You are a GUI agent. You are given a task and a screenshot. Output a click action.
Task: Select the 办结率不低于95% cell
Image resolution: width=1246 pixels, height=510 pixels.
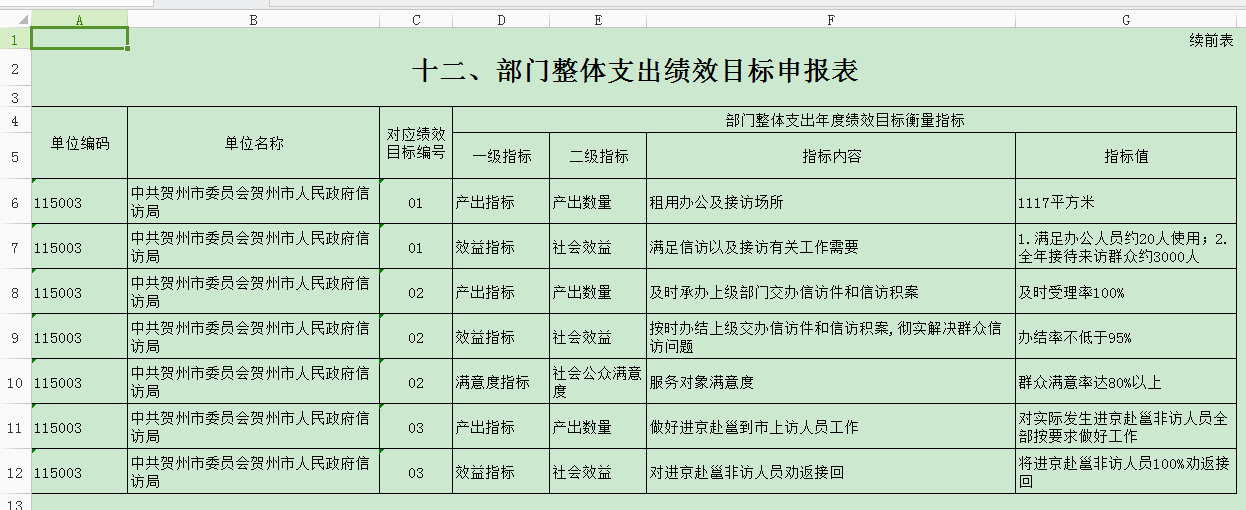(1126, 337)
